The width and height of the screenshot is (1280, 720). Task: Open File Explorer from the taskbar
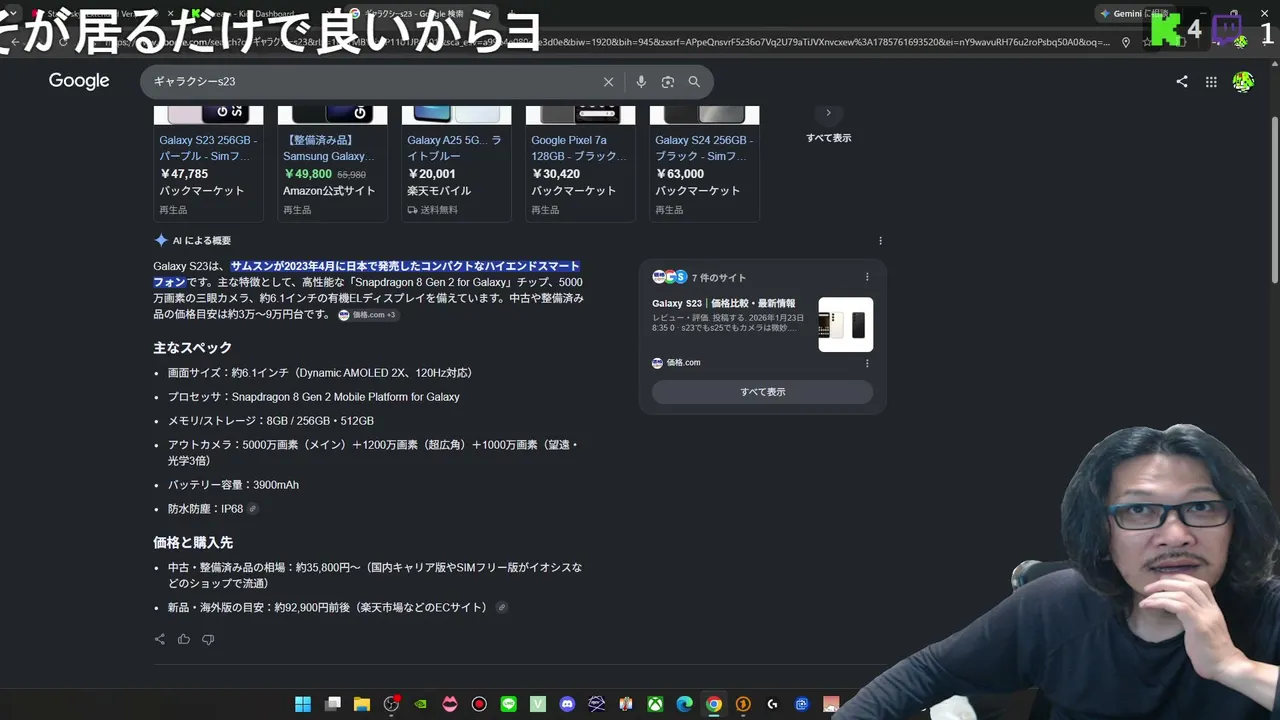(x=362, y=704)
